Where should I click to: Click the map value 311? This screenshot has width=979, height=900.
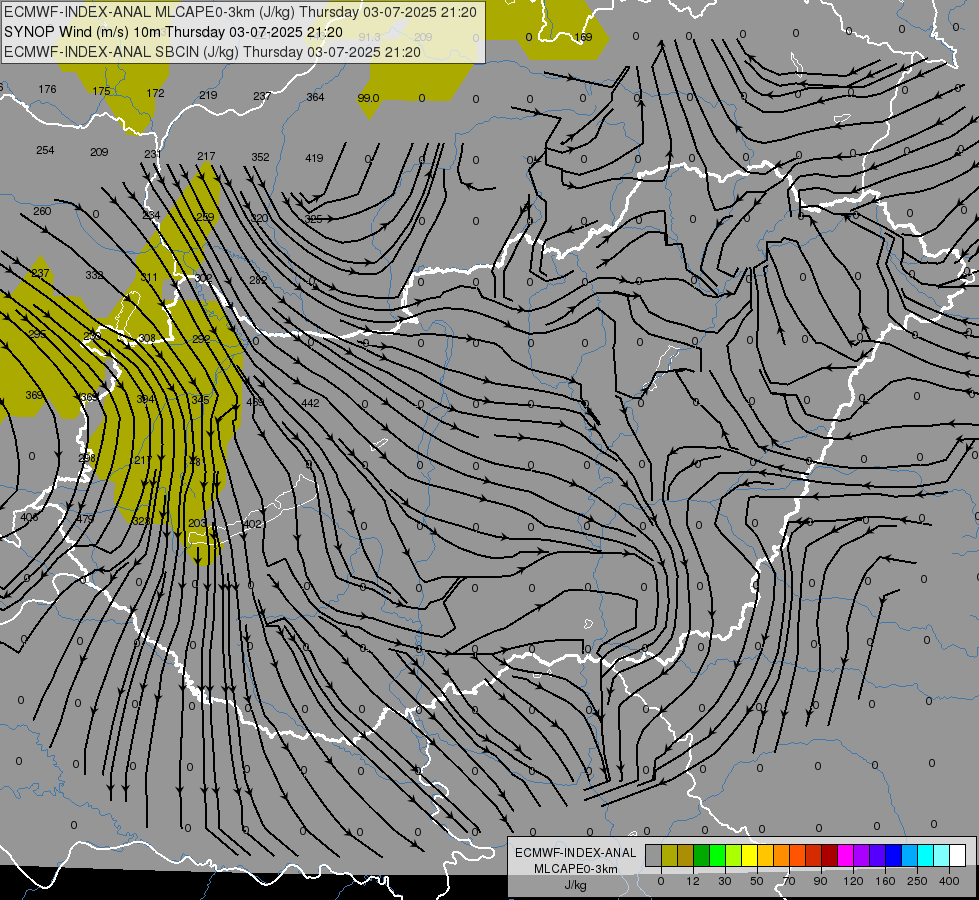tap(149, 277)
